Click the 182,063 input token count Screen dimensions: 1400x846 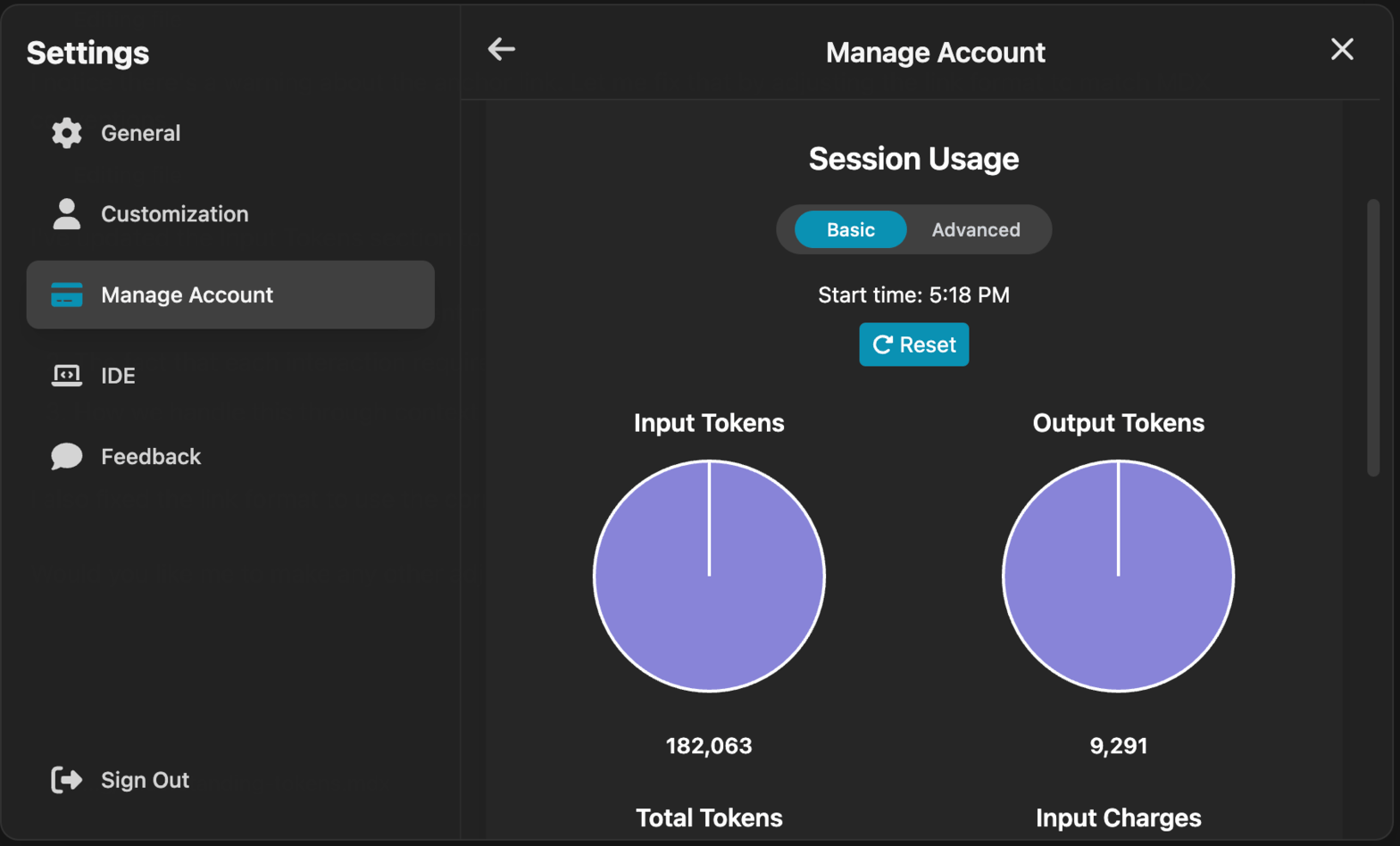point(709,746)
